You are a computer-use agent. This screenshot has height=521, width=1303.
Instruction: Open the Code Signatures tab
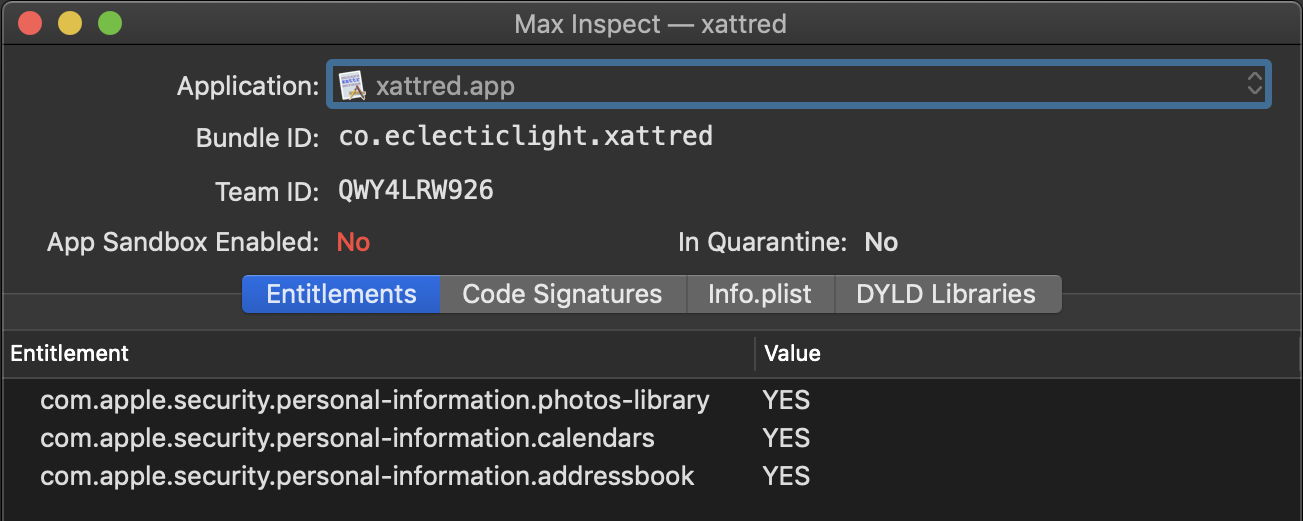[562, 294]
